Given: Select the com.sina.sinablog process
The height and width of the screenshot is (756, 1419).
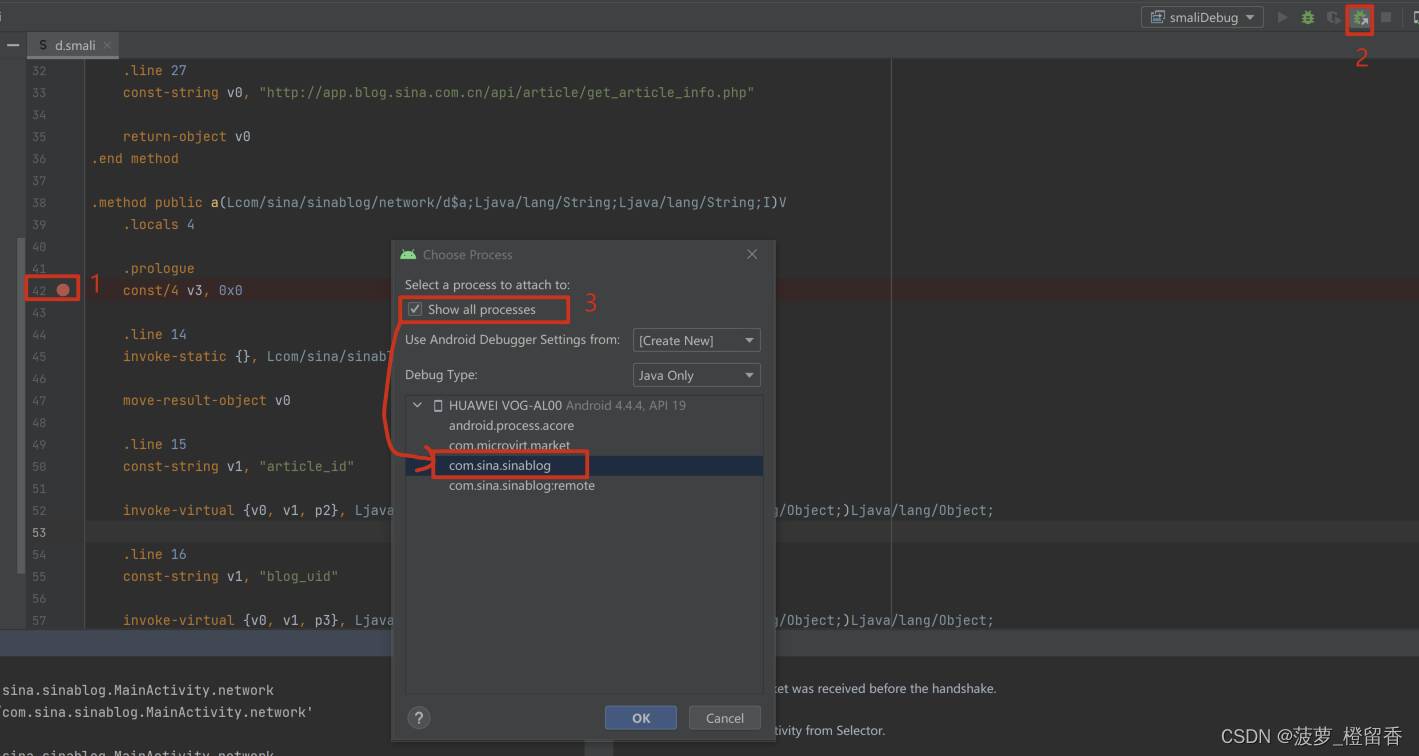Looking at the screenshot, I should [x=500, y=465].
